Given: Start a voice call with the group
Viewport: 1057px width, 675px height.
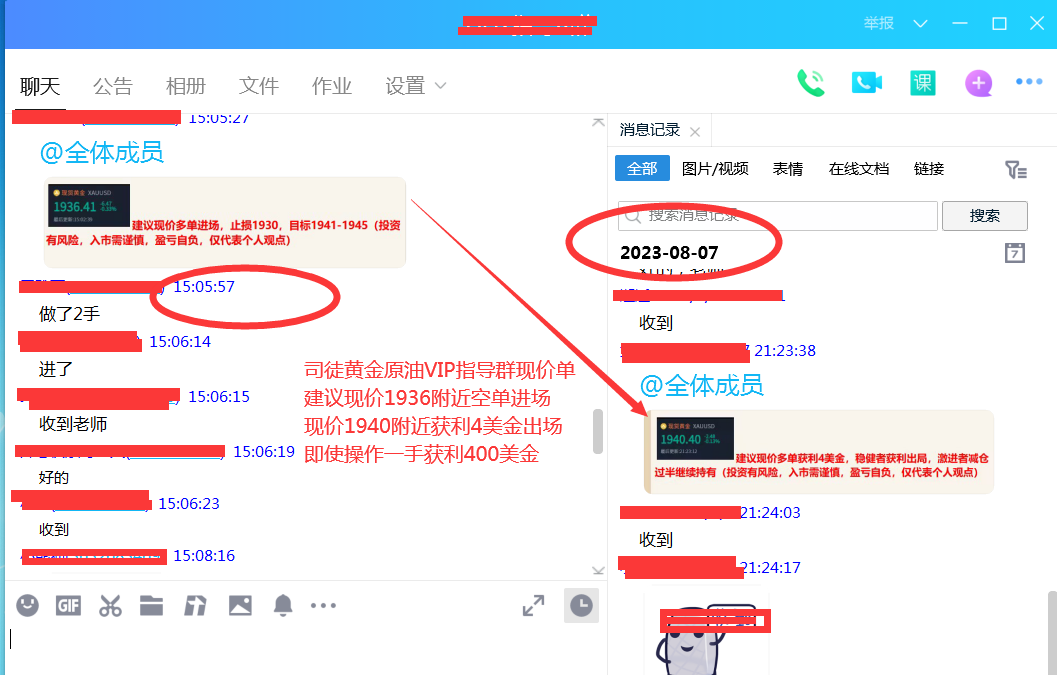Looking at the screenshot, I should (x=811, y=83).
